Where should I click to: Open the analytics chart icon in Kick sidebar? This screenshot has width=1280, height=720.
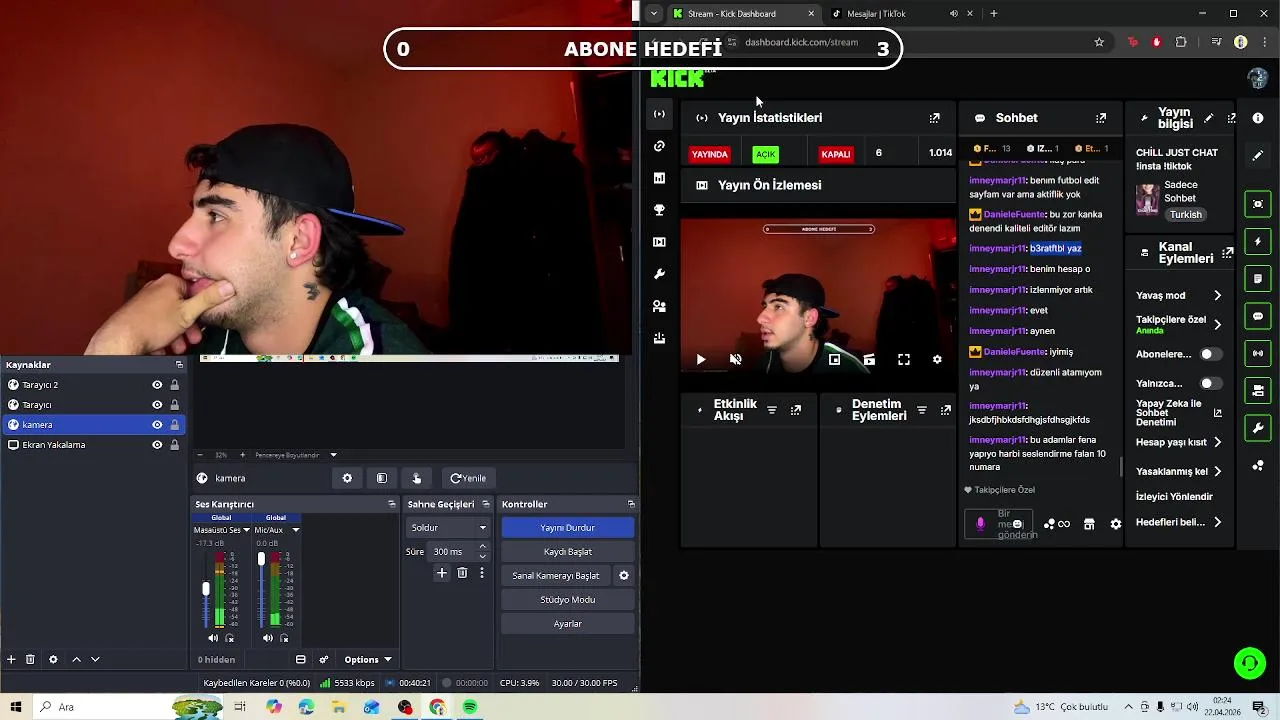pyautogui.click(x=659, y=178)
